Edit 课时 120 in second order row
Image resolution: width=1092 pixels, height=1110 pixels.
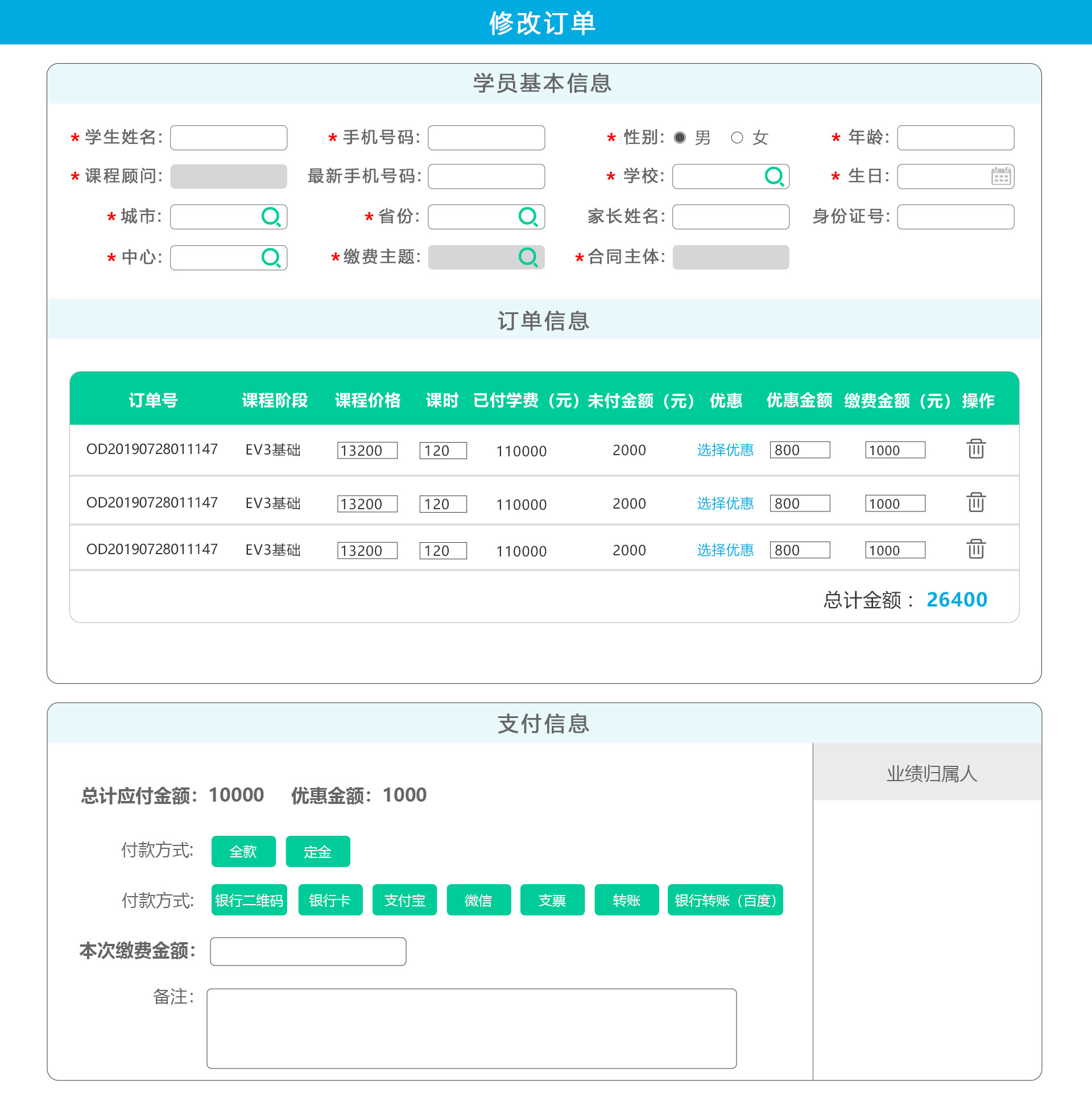[443, 504]
